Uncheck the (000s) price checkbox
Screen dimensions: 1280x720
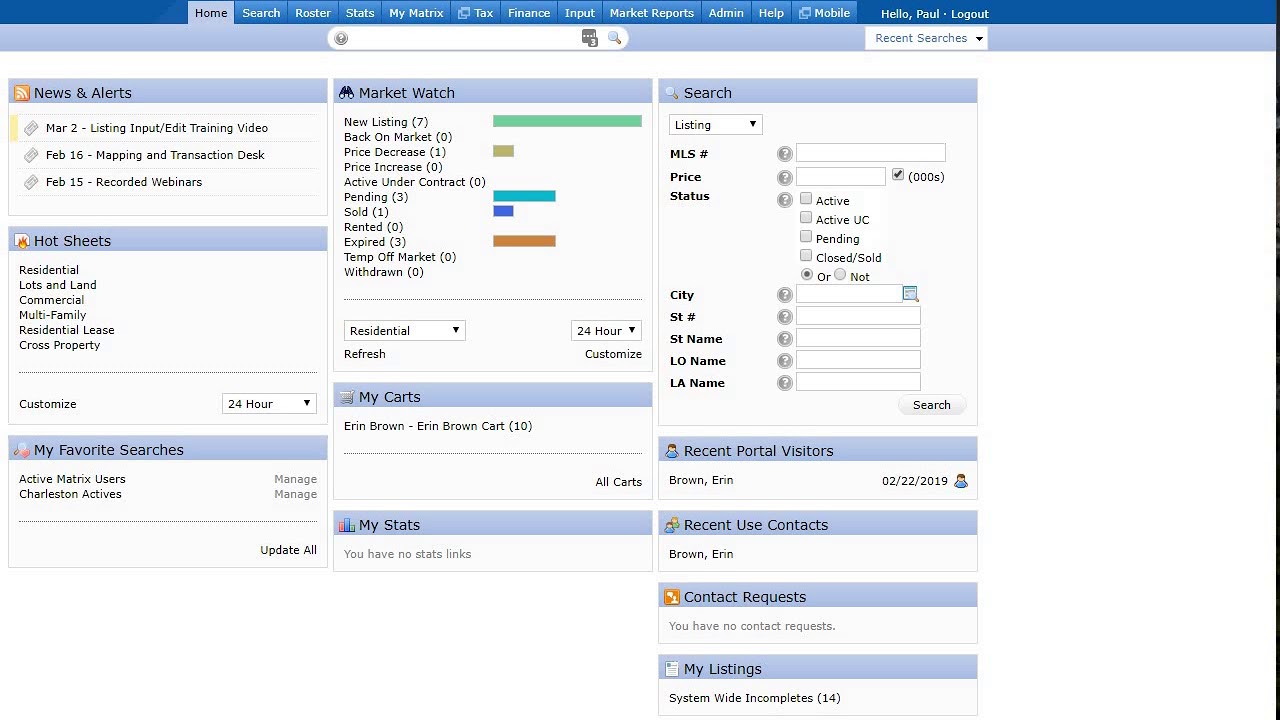pos(898,175)
